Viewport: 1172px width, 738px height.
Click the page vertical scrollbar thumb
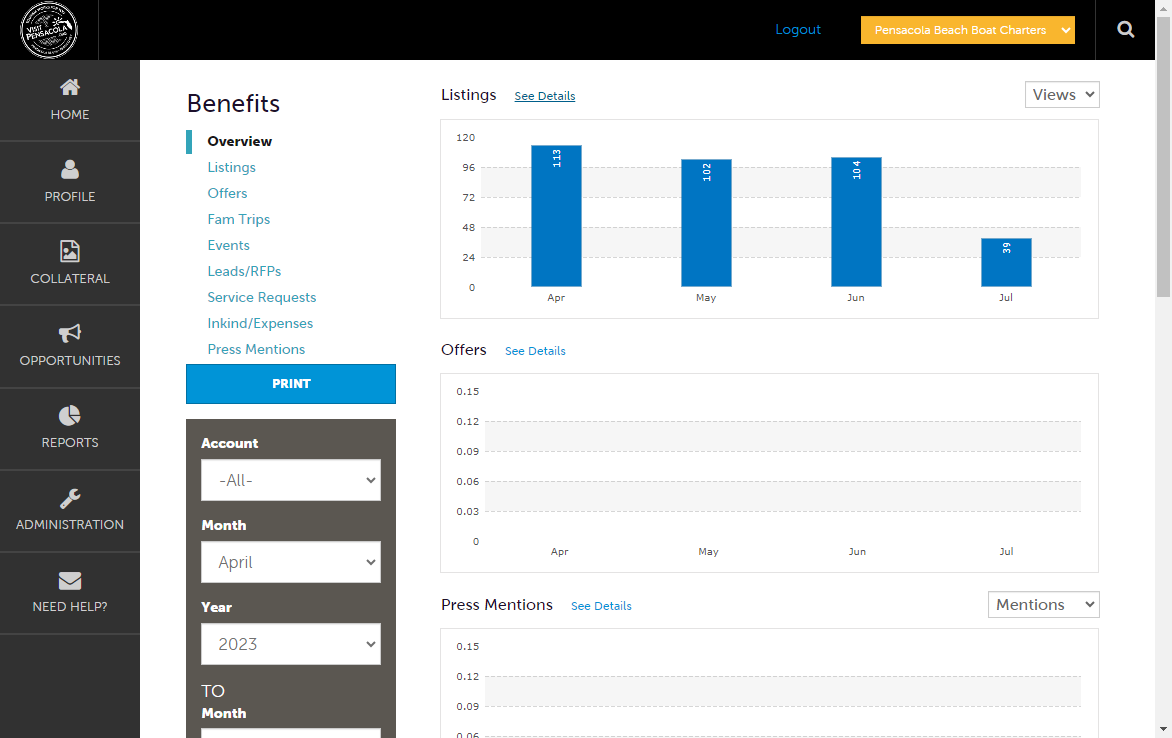pos(1163,157)
